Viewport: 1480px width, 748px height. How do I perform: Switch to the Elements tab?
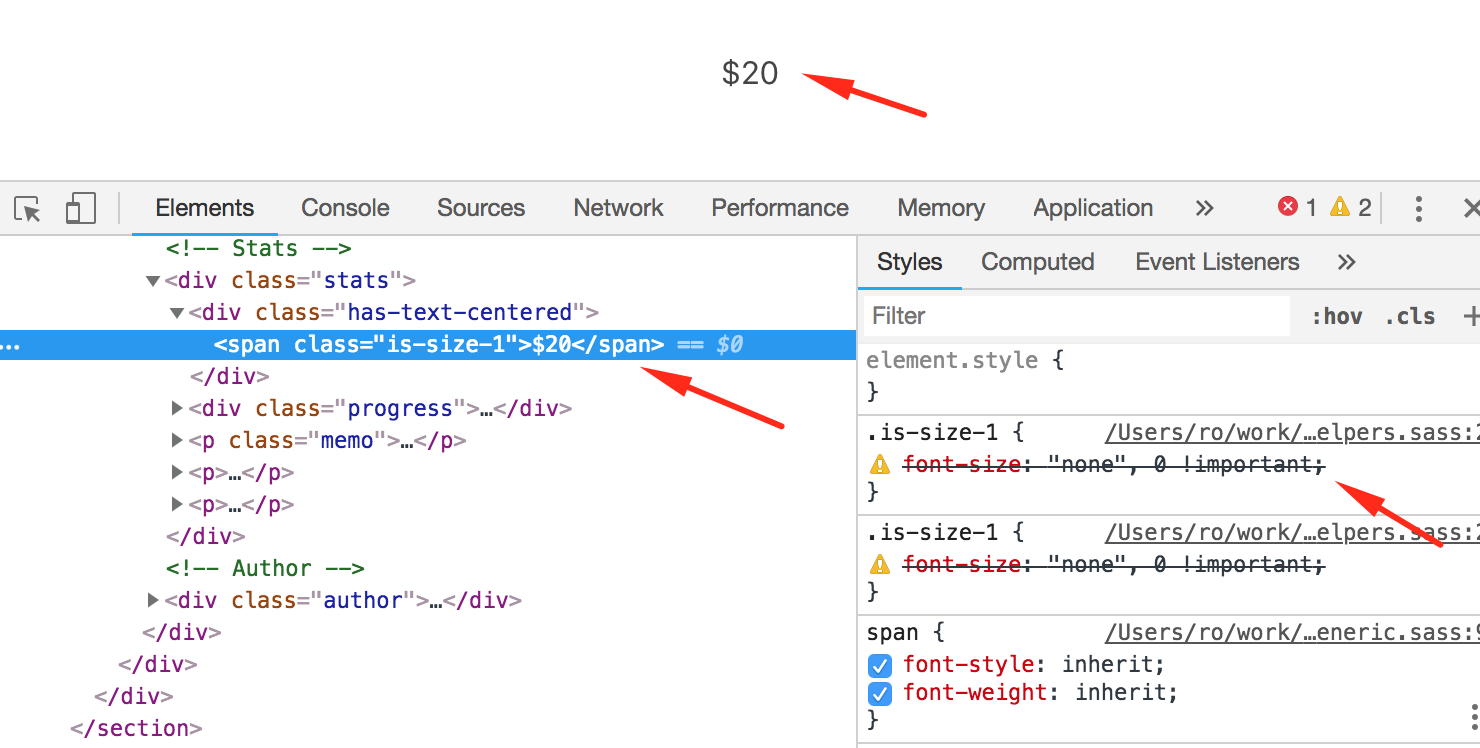coord(205,208)
